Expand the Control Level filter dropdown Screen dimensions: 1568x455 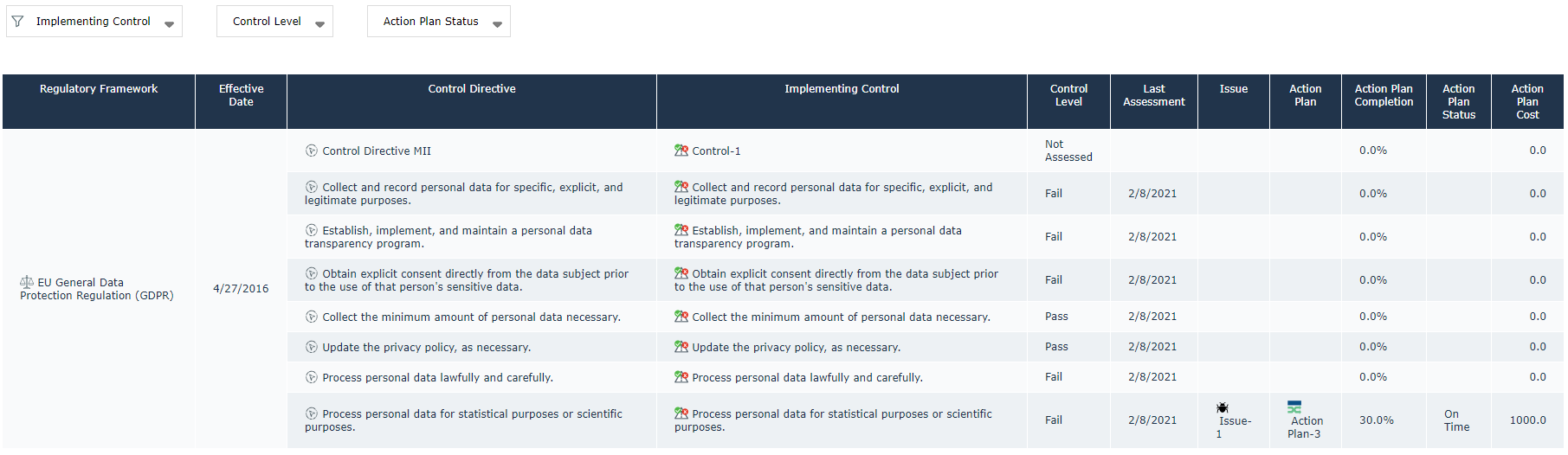[x=319, y=24]
